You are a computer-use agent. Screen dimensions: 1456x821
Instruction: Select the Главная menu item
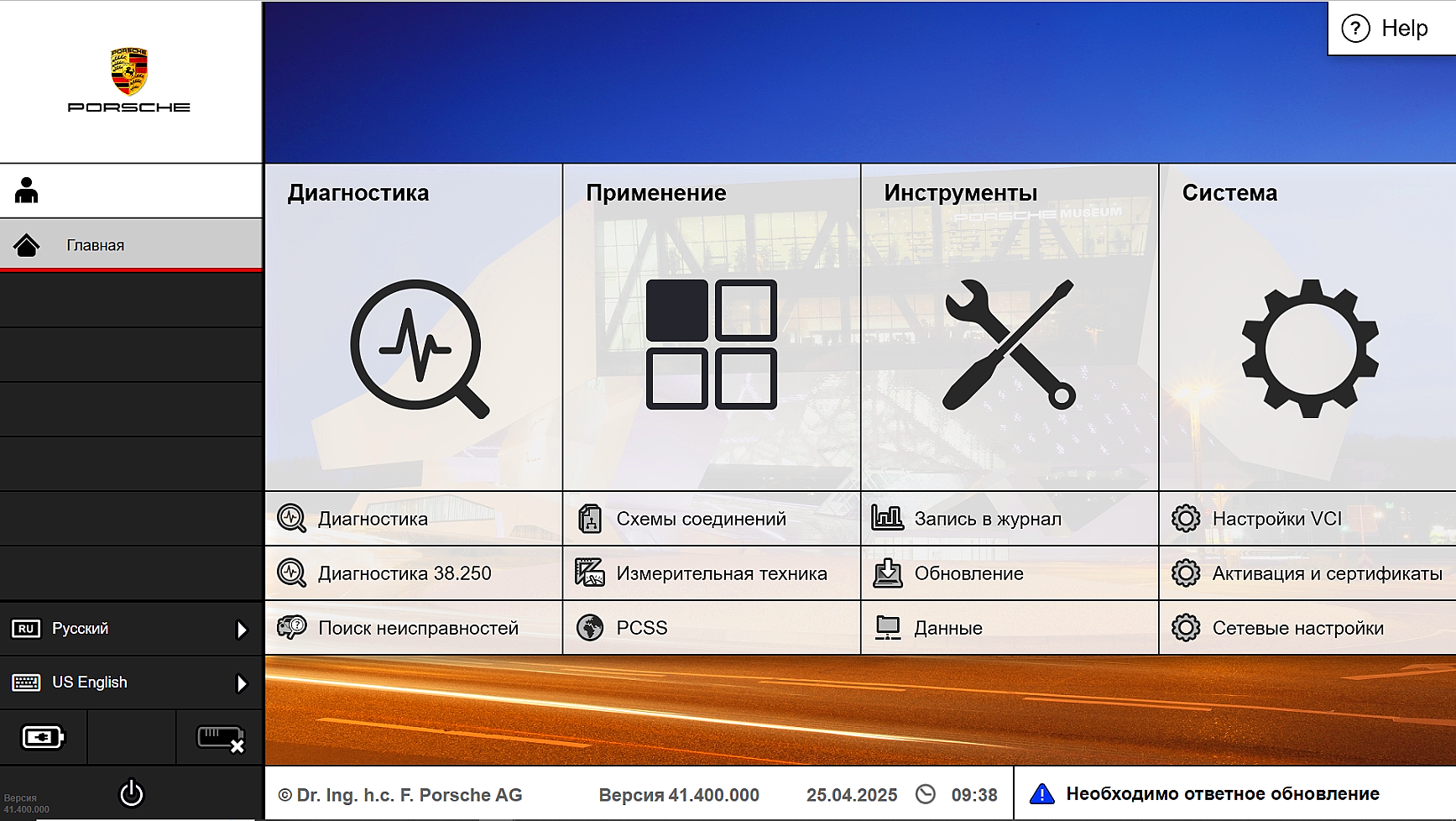tap(131, 245)
